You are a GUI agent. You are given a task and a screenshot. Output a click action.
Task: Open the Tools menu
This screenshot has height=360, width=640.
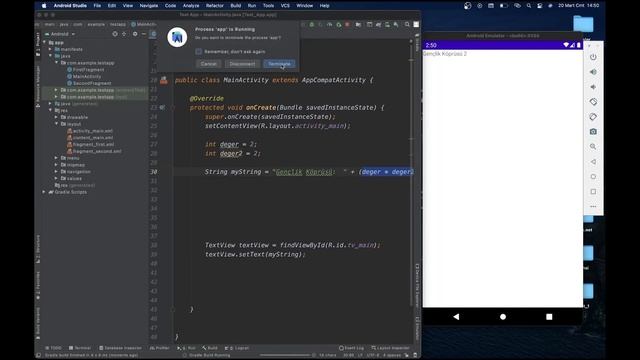click(268, 6)
